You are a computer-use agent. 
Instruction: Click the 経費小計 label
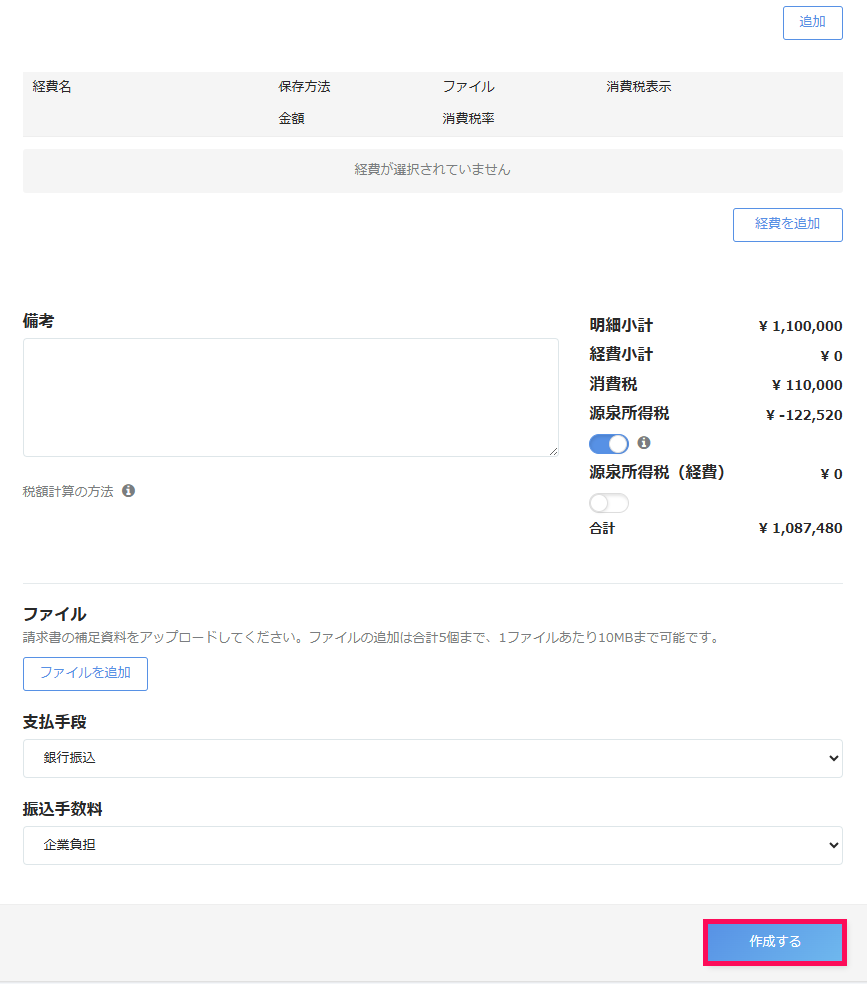[621, 355]
